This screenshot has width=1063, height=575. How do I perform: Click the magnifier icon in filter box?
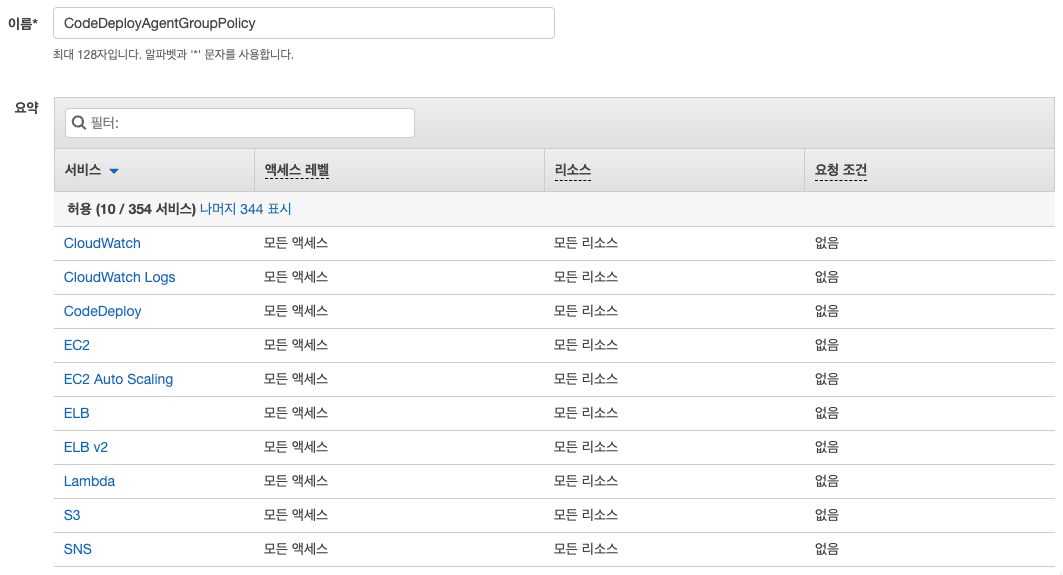[x=79, y=123]
